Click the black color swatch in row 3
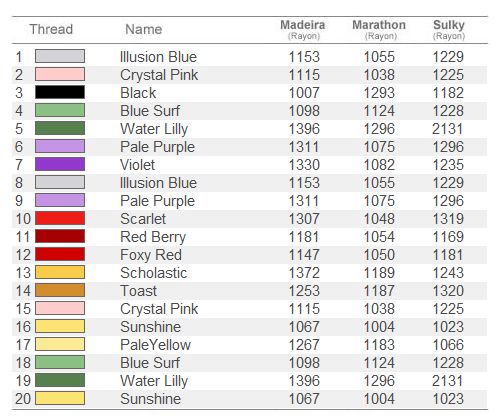The height and width of the screenshot is (420, 500). [60, 92]
